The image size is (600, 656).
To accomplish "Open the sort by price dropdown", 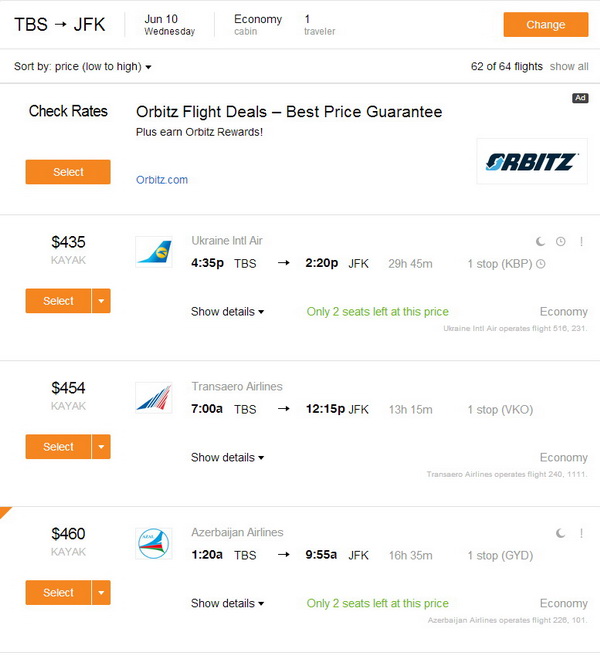I will [83, 67].
